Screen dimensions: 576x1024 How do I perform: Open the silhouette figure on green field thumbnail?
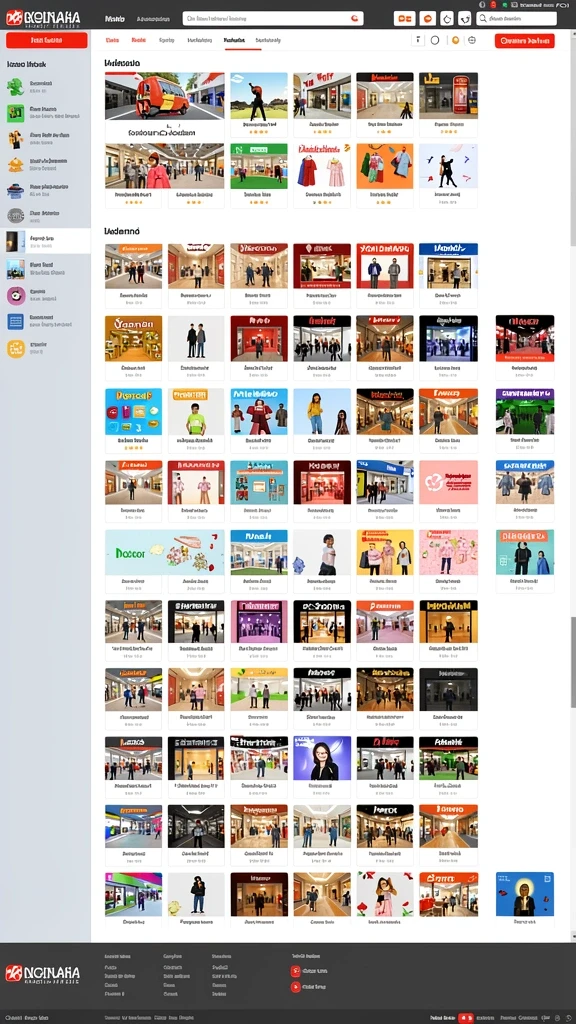point(259,96)
